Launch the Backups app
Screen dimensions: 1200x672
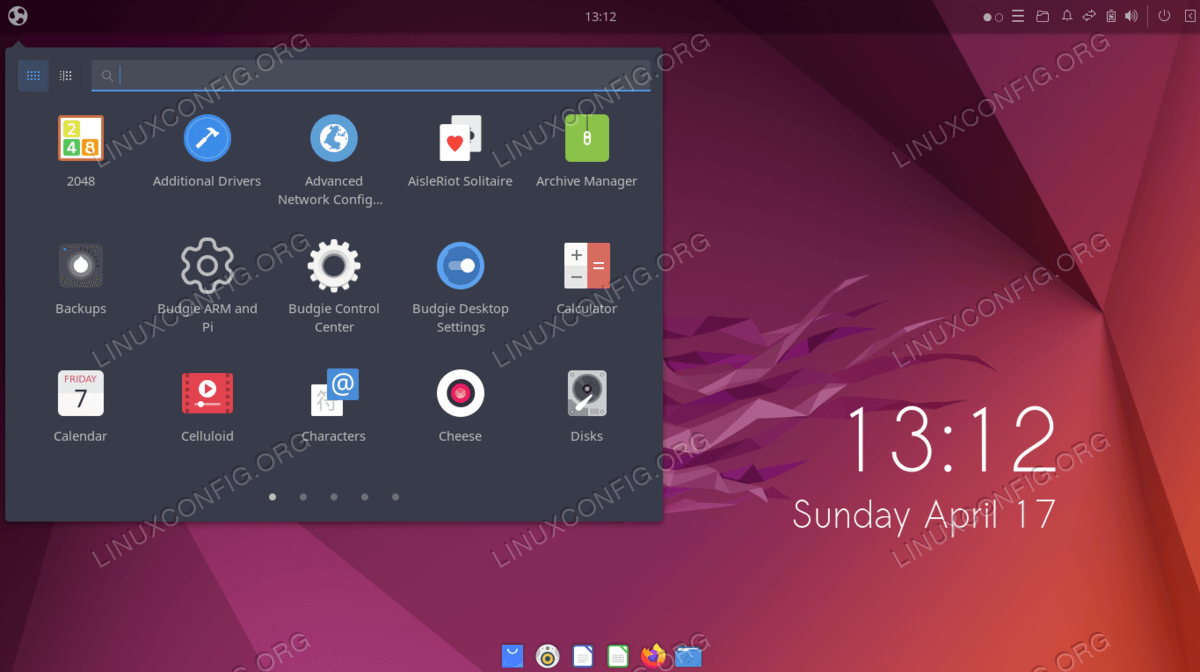point(80,279)
